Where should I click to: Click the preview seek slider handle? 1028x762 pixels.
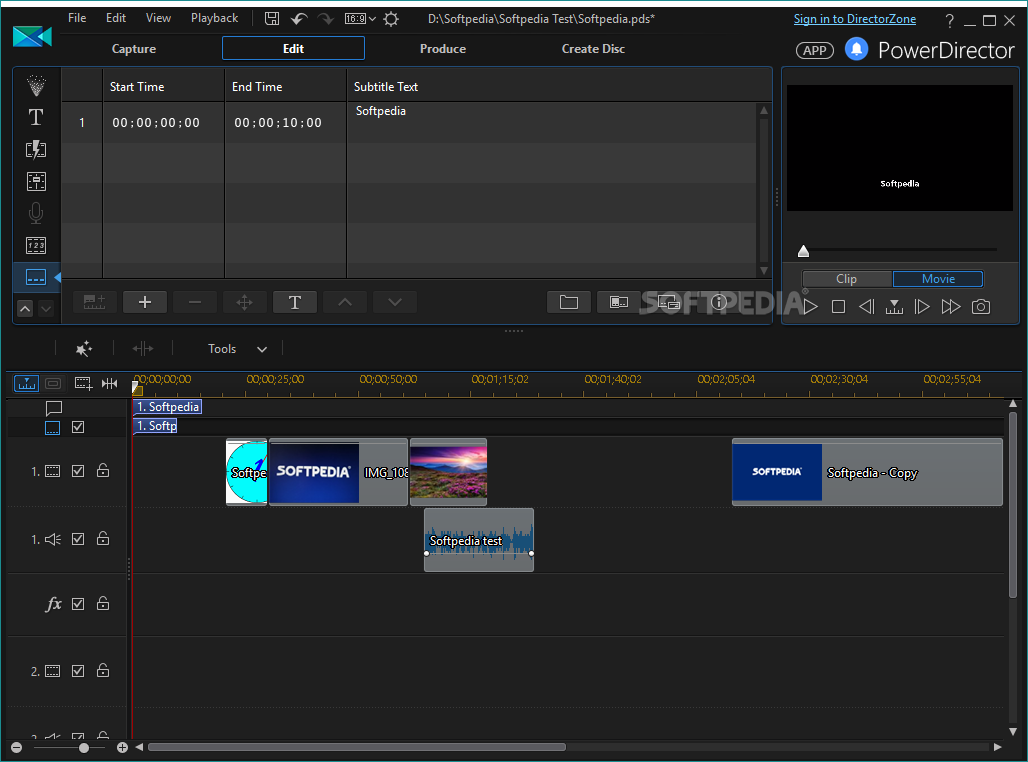pyautogui.click(x=803, y=251)
